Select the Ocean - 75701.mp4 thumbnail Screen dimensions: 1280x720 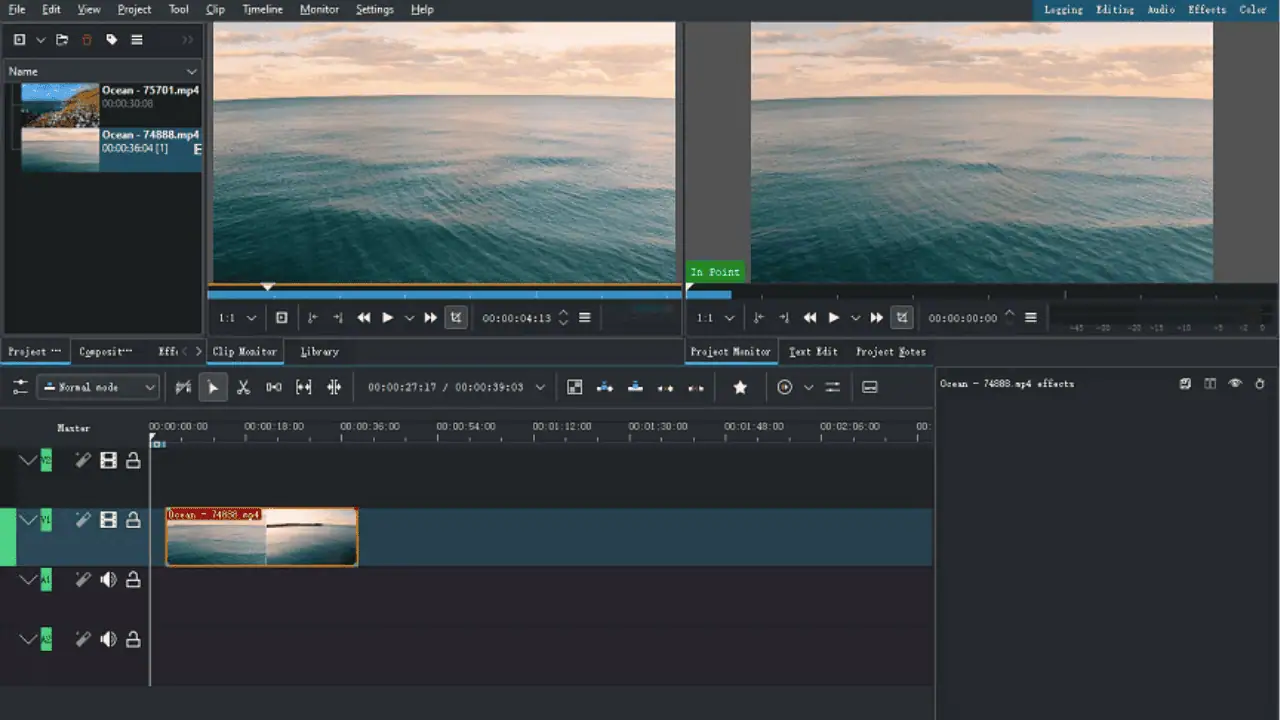click(60, 105)
